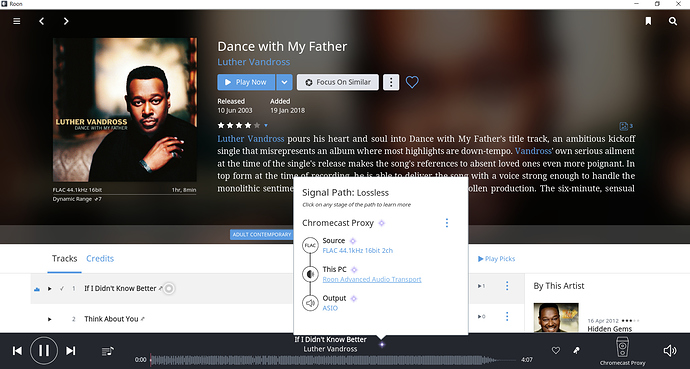Image resolution: width=690 pixels, height=369 pixels.
Task: Set the album rating using the stars
Action: click(x=239, y=125)
